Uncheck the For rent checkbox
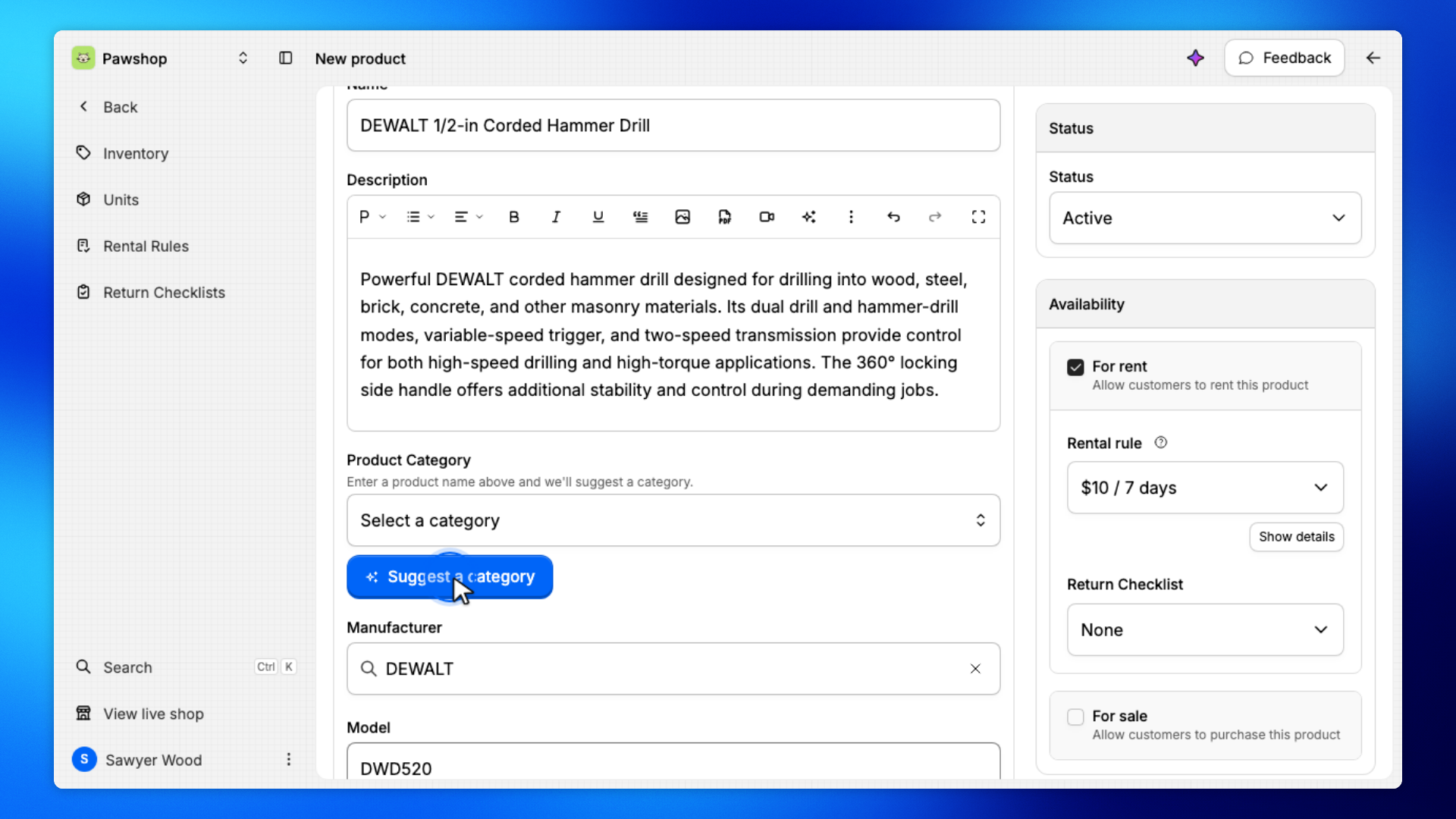 pyautogui.click(x=1075, y=368)
